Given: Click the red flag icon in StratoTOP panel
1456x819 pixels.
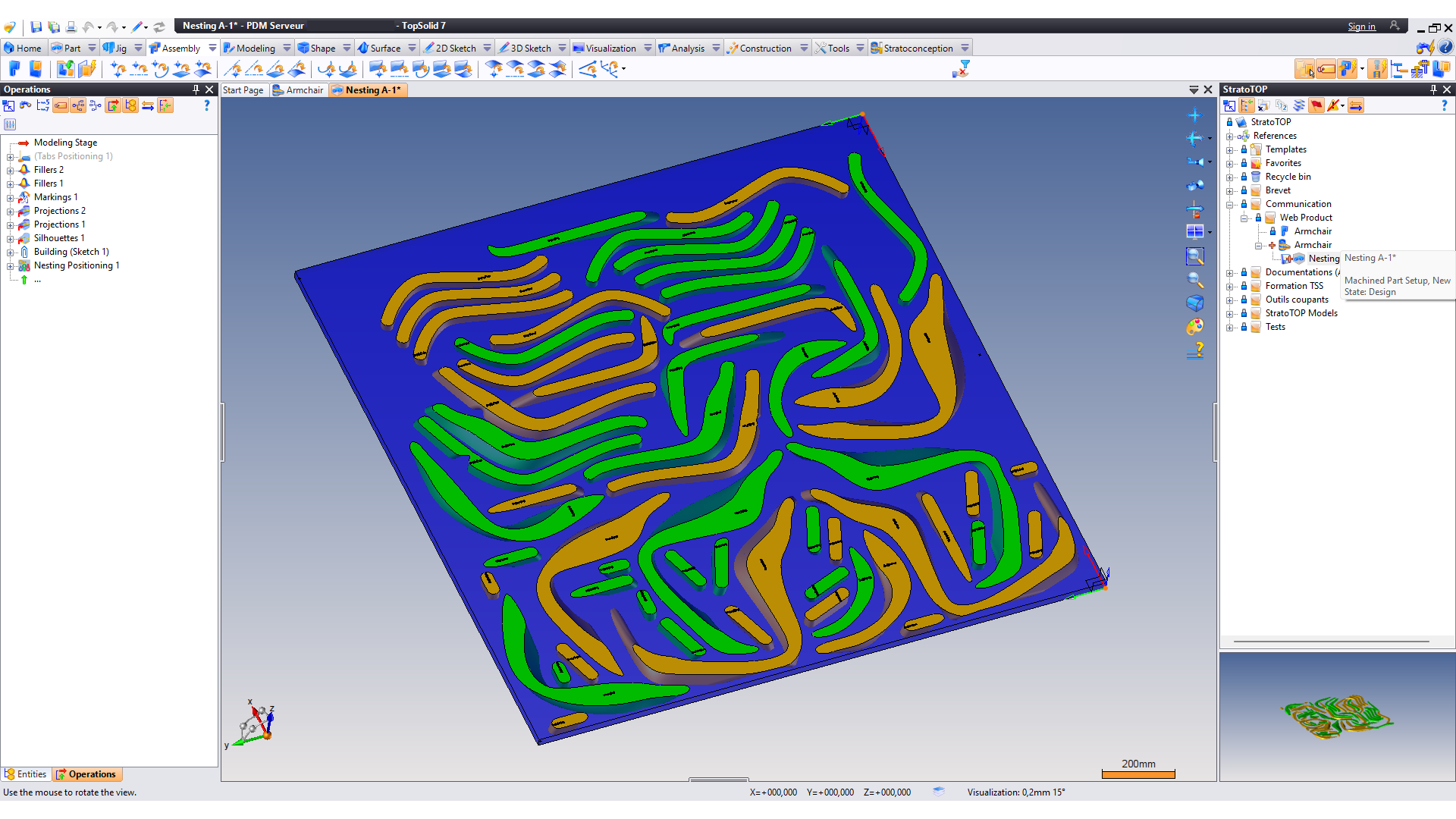Looking at the screenshot, I should click(x=1316, y=105).
